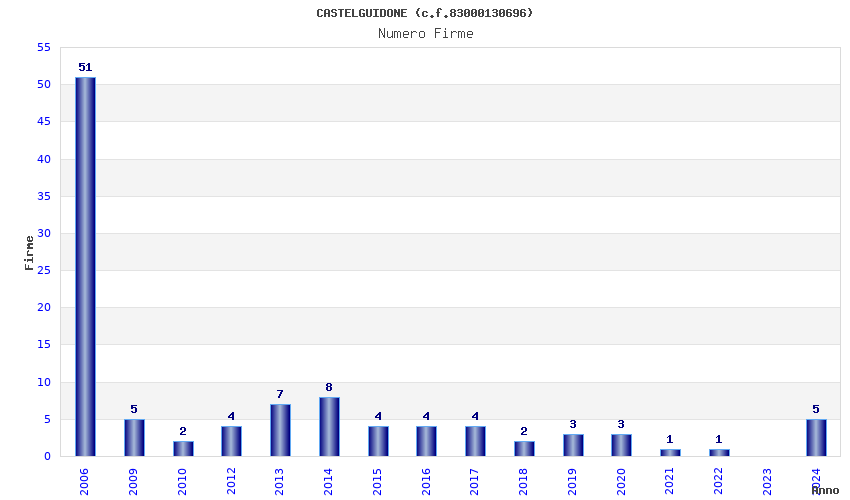Click the 2012 bar showing 4
The width and height of the screenshot is (850, 500).
point(231,441)
